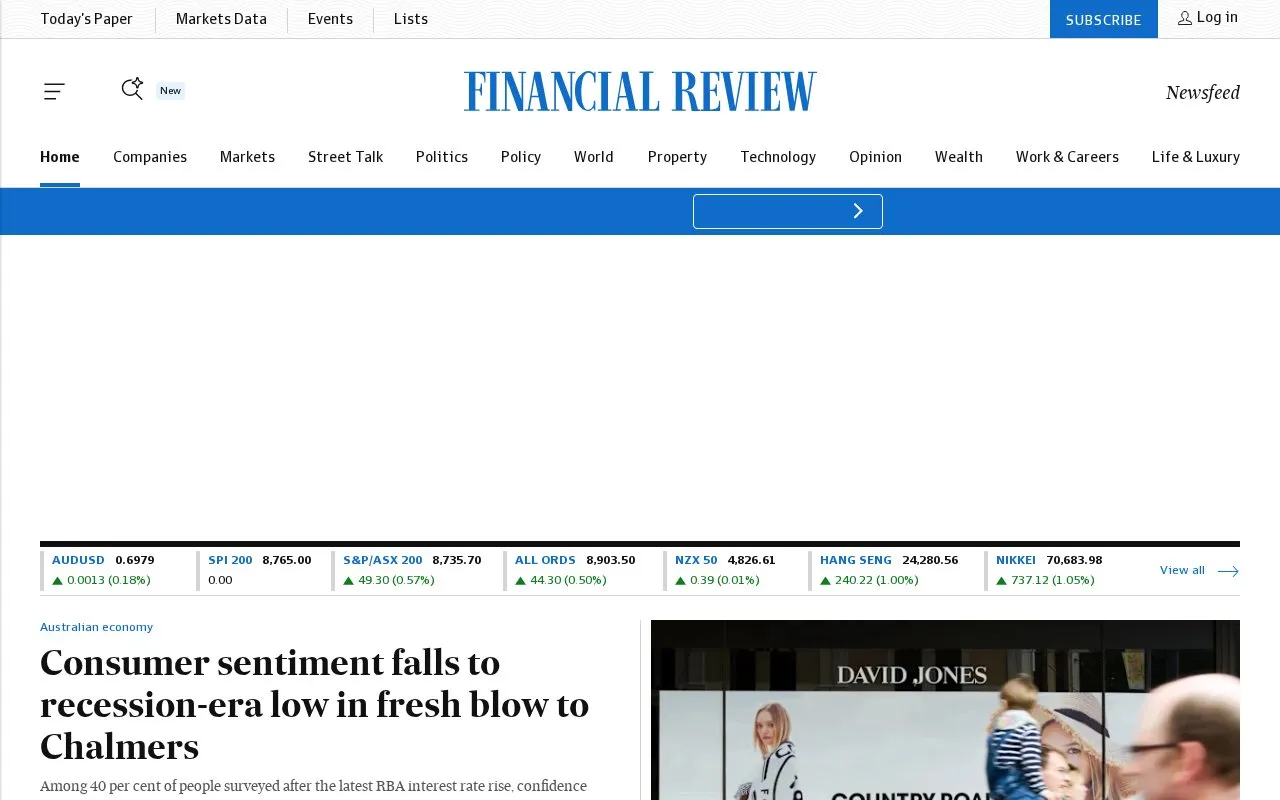1280x800 pixels.
Task: Click the arrow icon next to View all
Action: (1228, 571)
